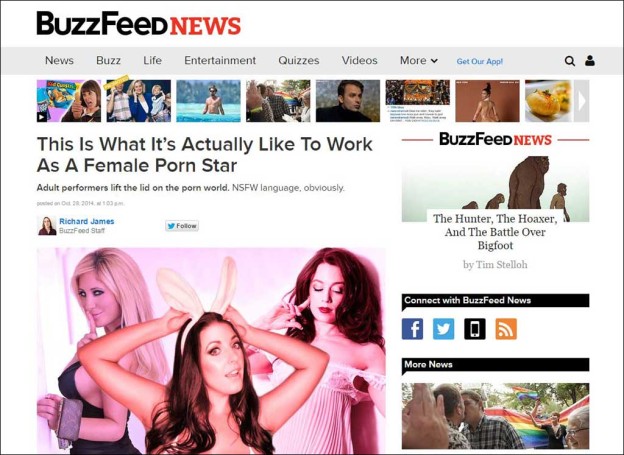Screen dimensions: 624x455
Task: Click Richard James author avatar
Action: coord(47,226)
